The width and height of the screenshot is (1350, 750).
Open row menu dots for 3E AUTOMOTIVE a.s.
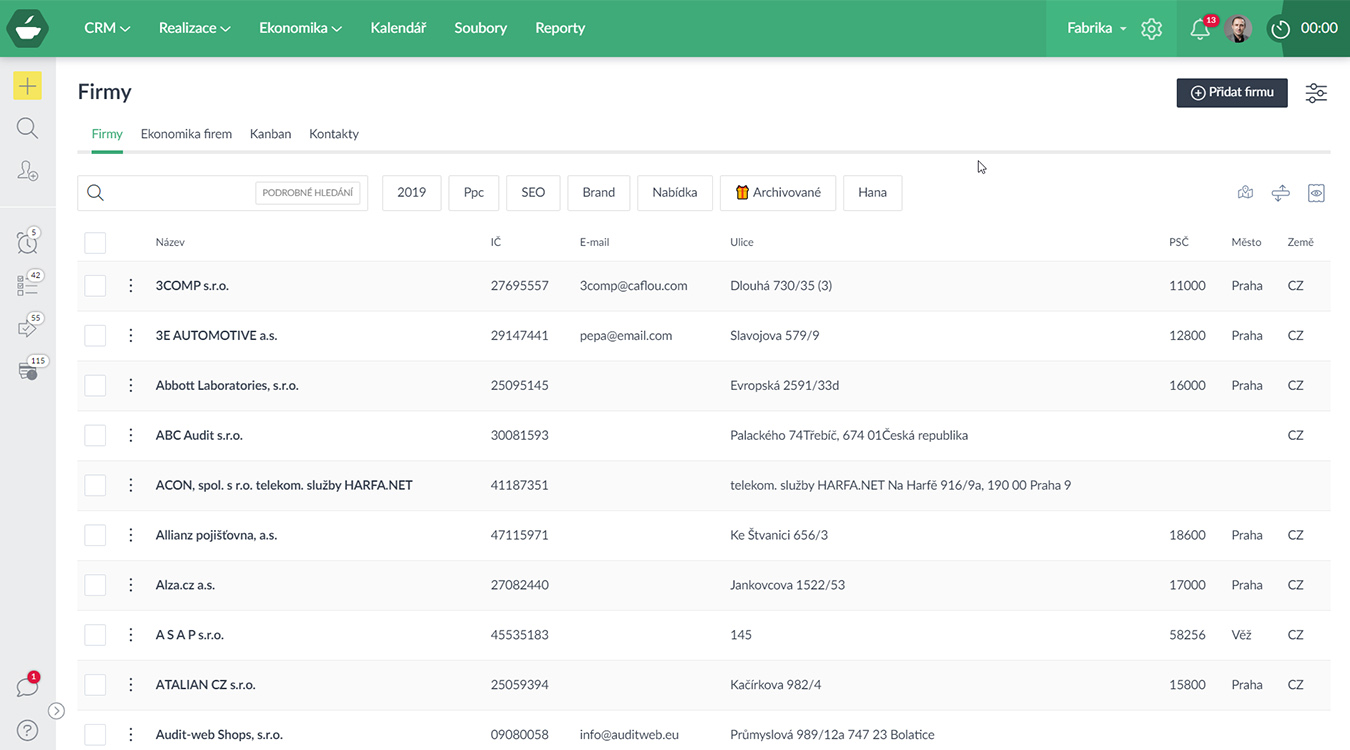(x=131, y=336)
